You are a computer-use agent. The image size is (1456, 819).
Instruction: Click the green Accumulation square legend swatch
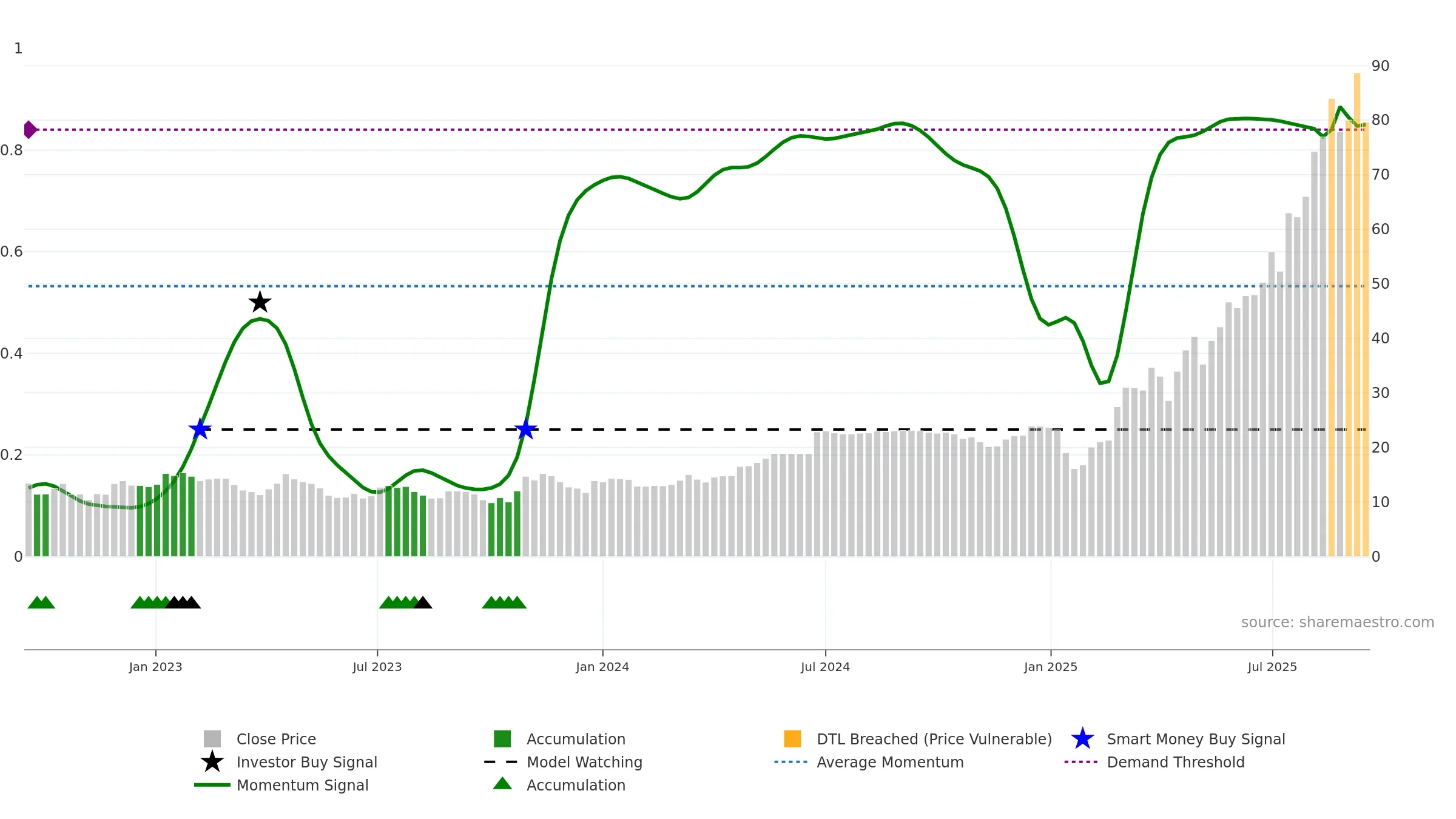click(x=502, y=739)
